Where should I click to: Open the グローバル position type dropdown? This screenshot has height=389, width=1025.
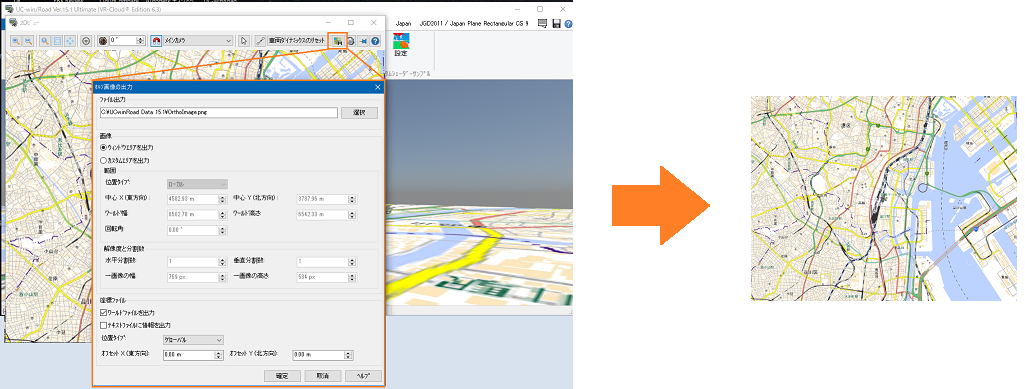tap(193, 340)
